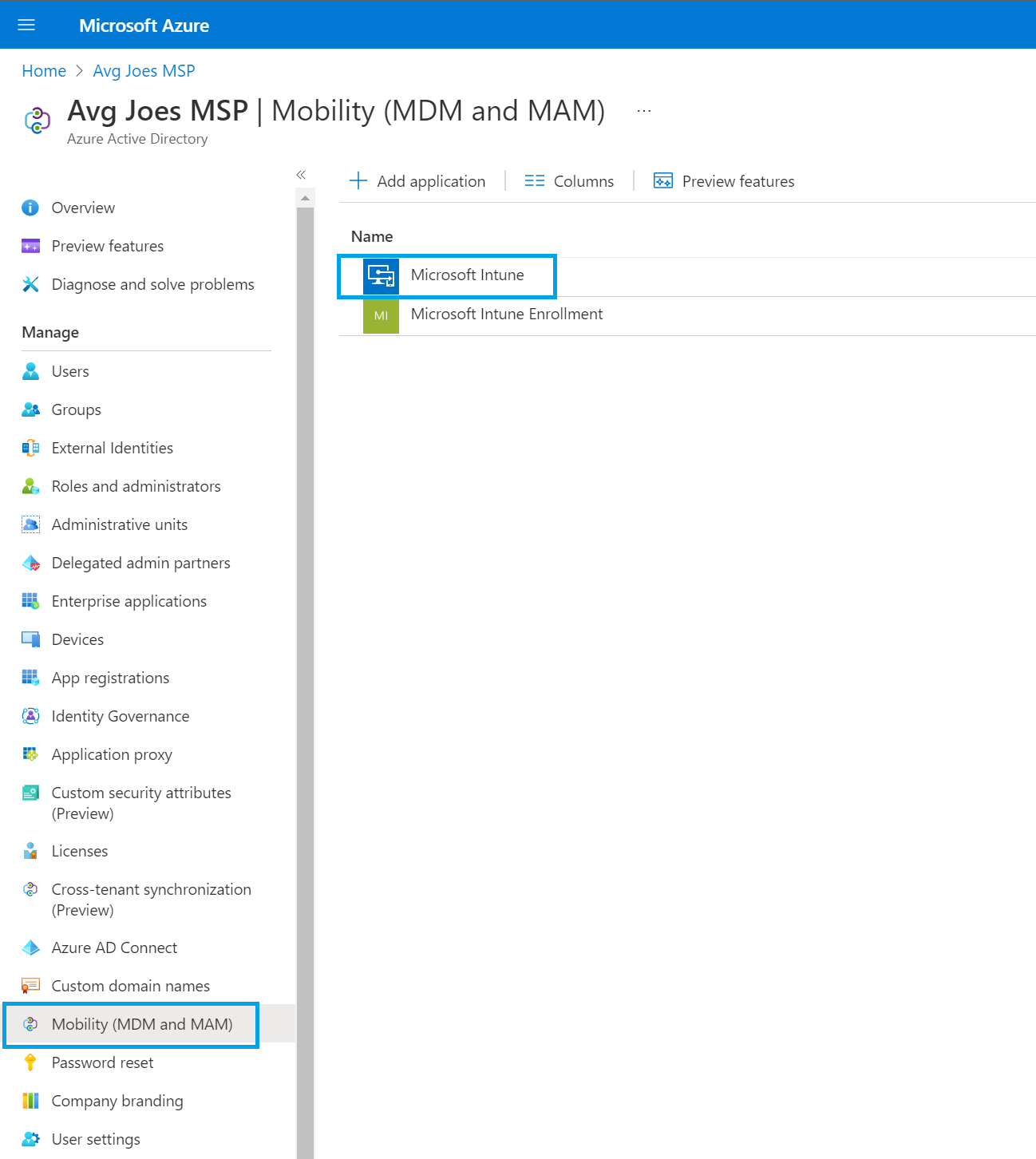1036x1159 pixels.
Task: Click the Company branding icon
Action: [30, 1101]
